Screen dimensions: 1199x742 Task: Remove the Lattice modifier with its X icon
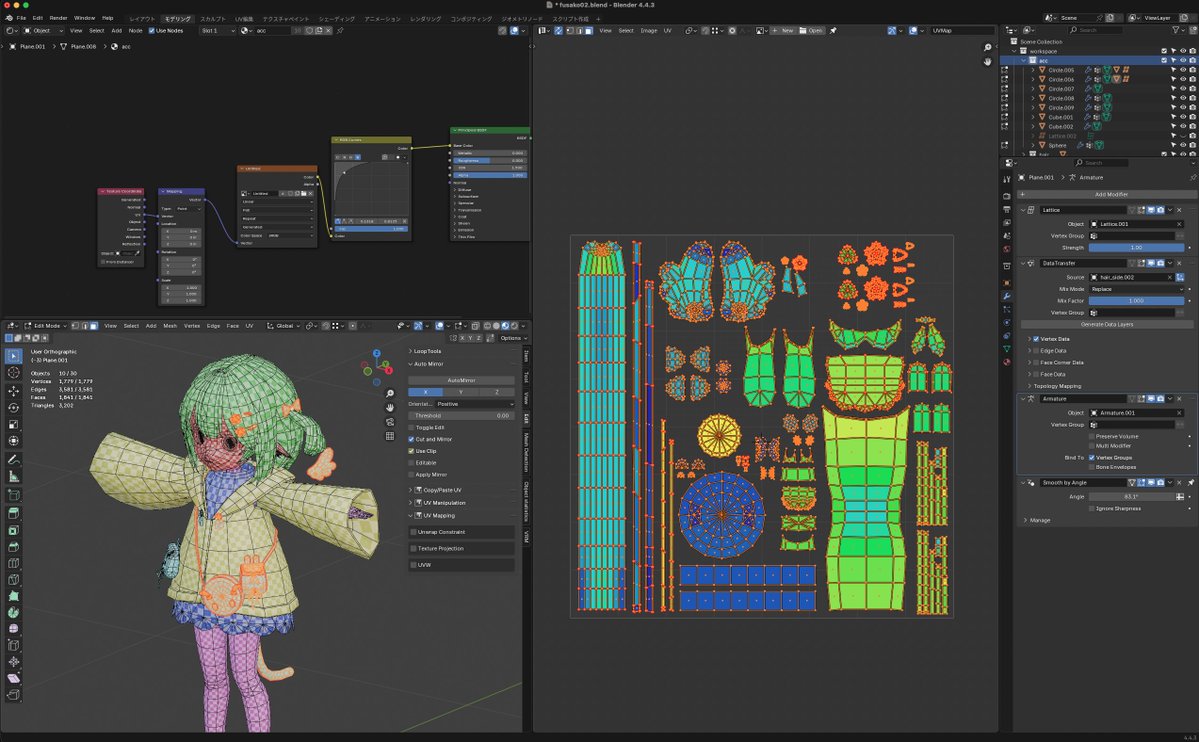point(1179,210)
